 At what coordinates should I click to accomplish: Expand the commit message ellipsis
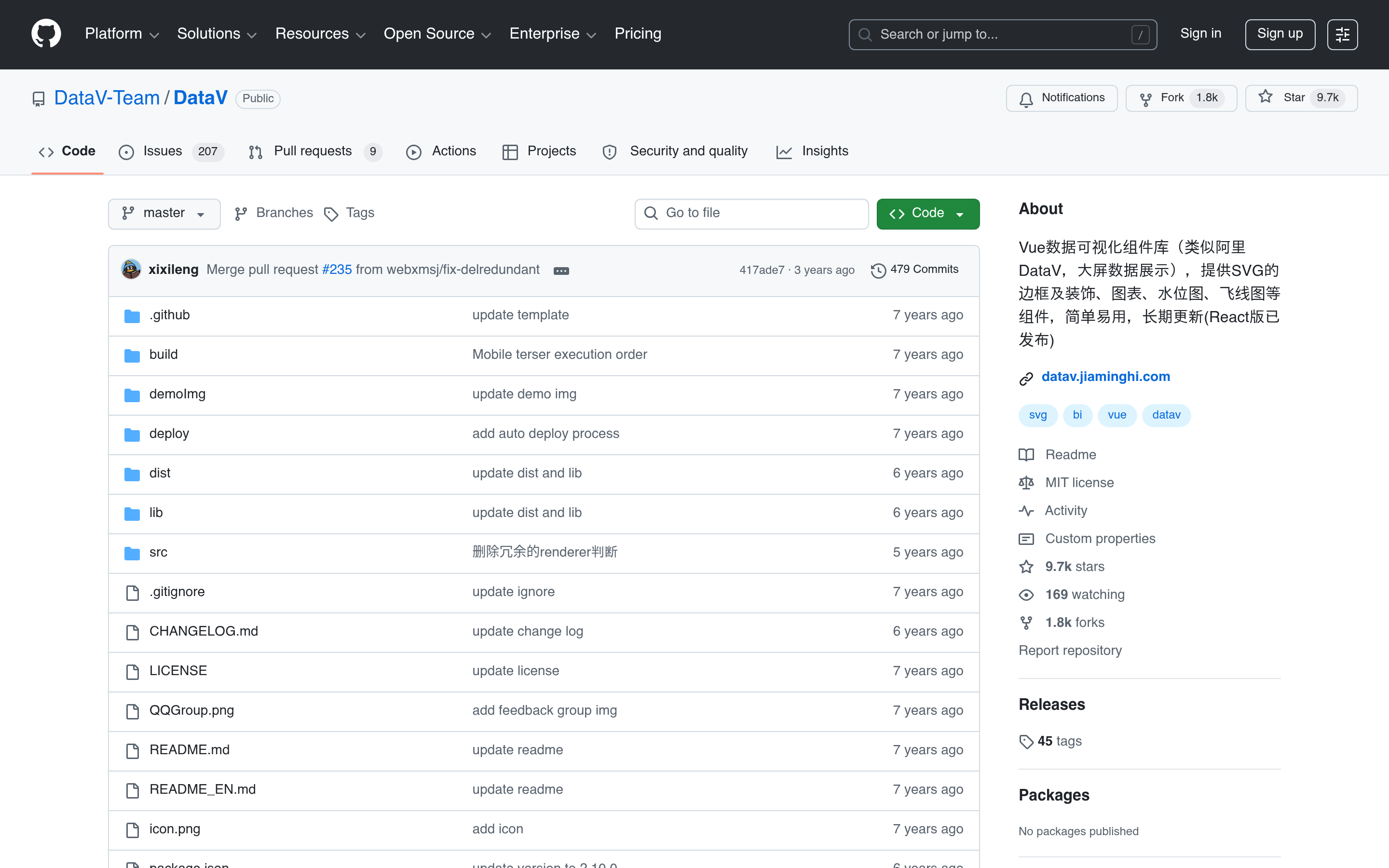pyautogui.click(x=561, y=271)
